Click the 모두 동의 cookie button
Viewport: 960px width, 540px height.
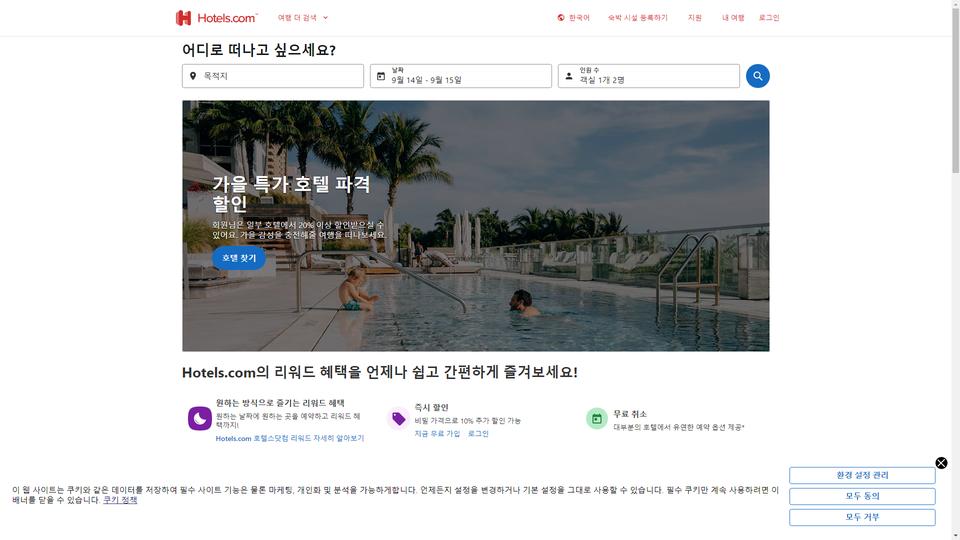862,496
